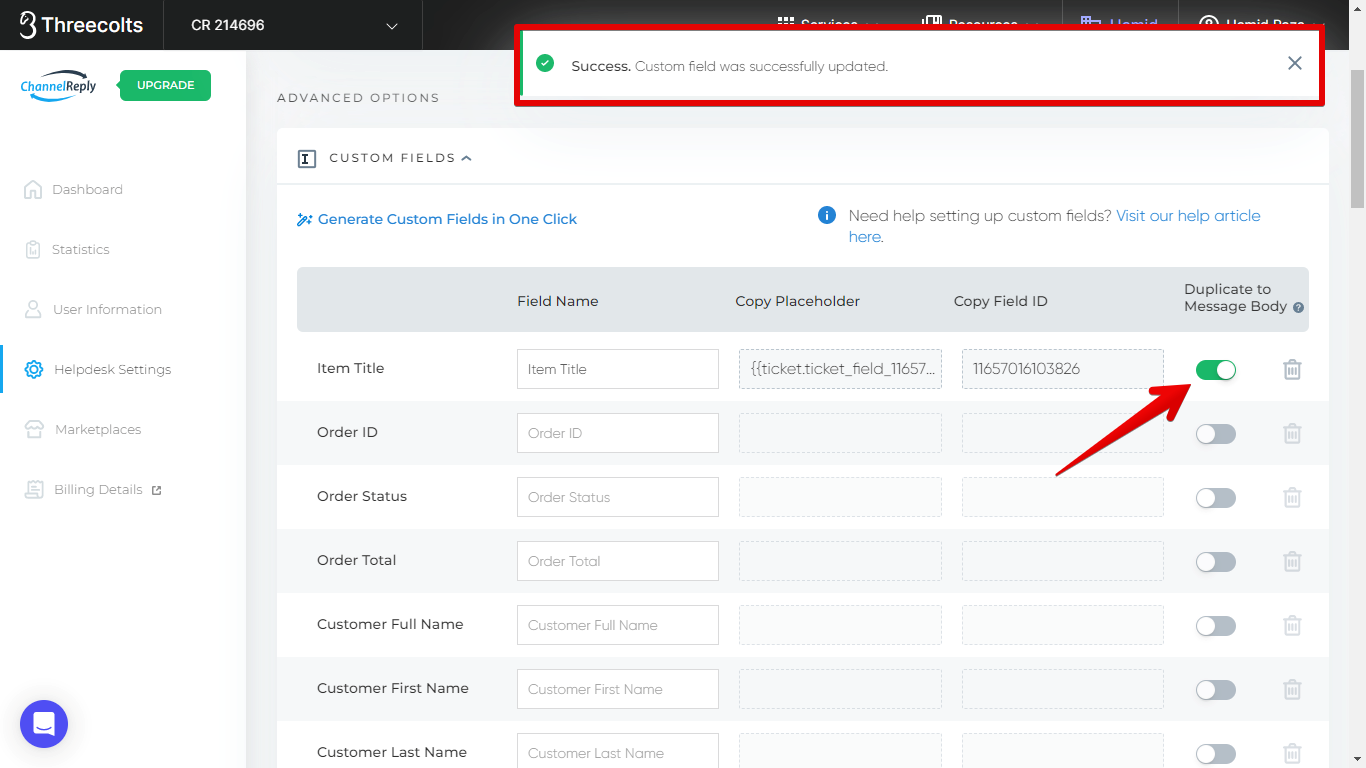Open Billing Details
1366x768 pixels.
coord(98,489)
